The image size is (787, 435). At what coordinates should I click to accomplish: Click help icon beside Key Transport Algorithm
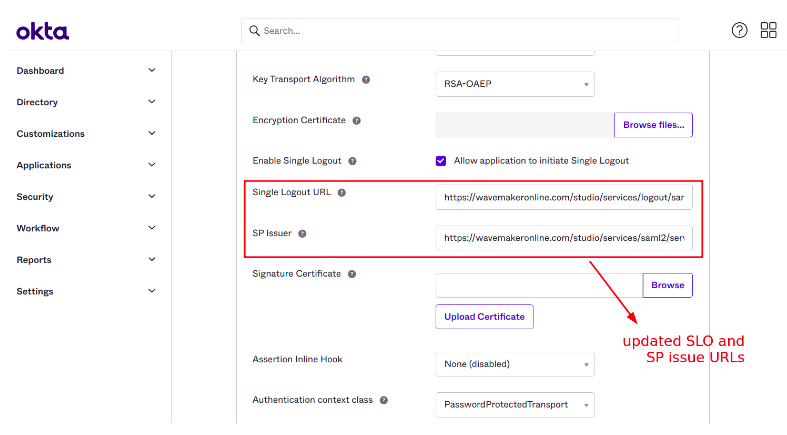pos(366,79)
